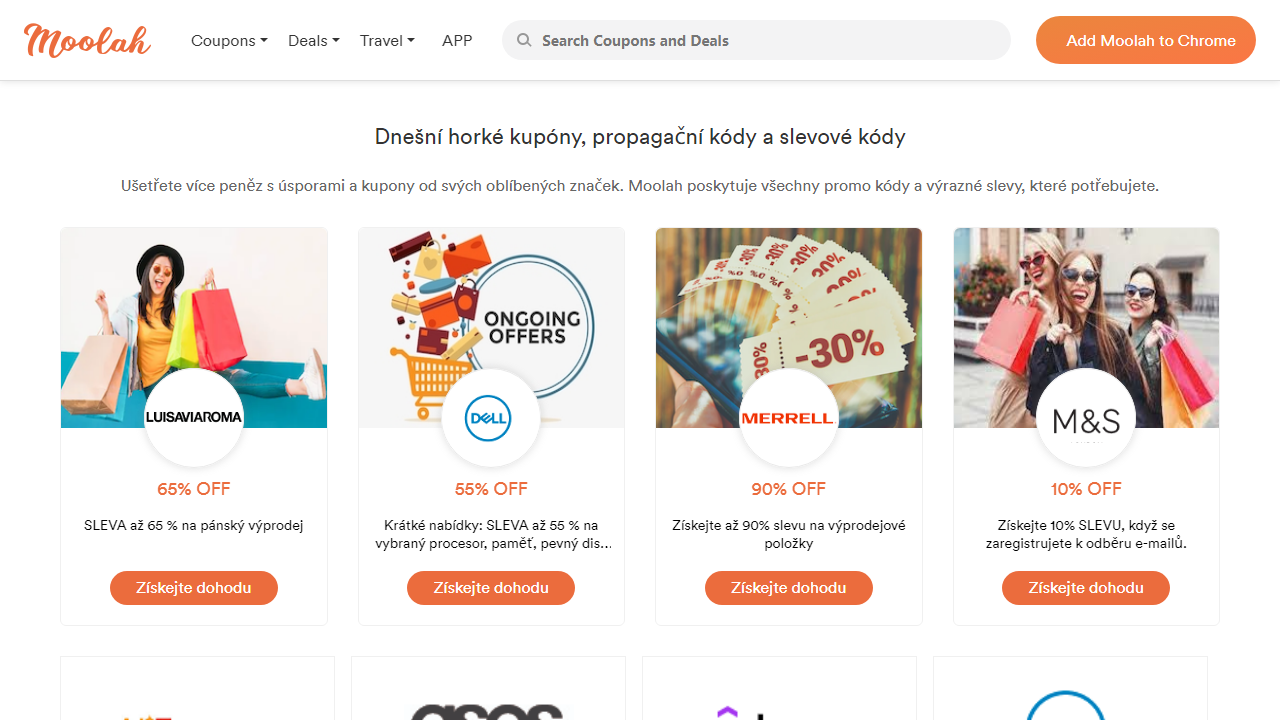Click the Moolah logo
Screen dimensions: 1280x720
point(87,41)
